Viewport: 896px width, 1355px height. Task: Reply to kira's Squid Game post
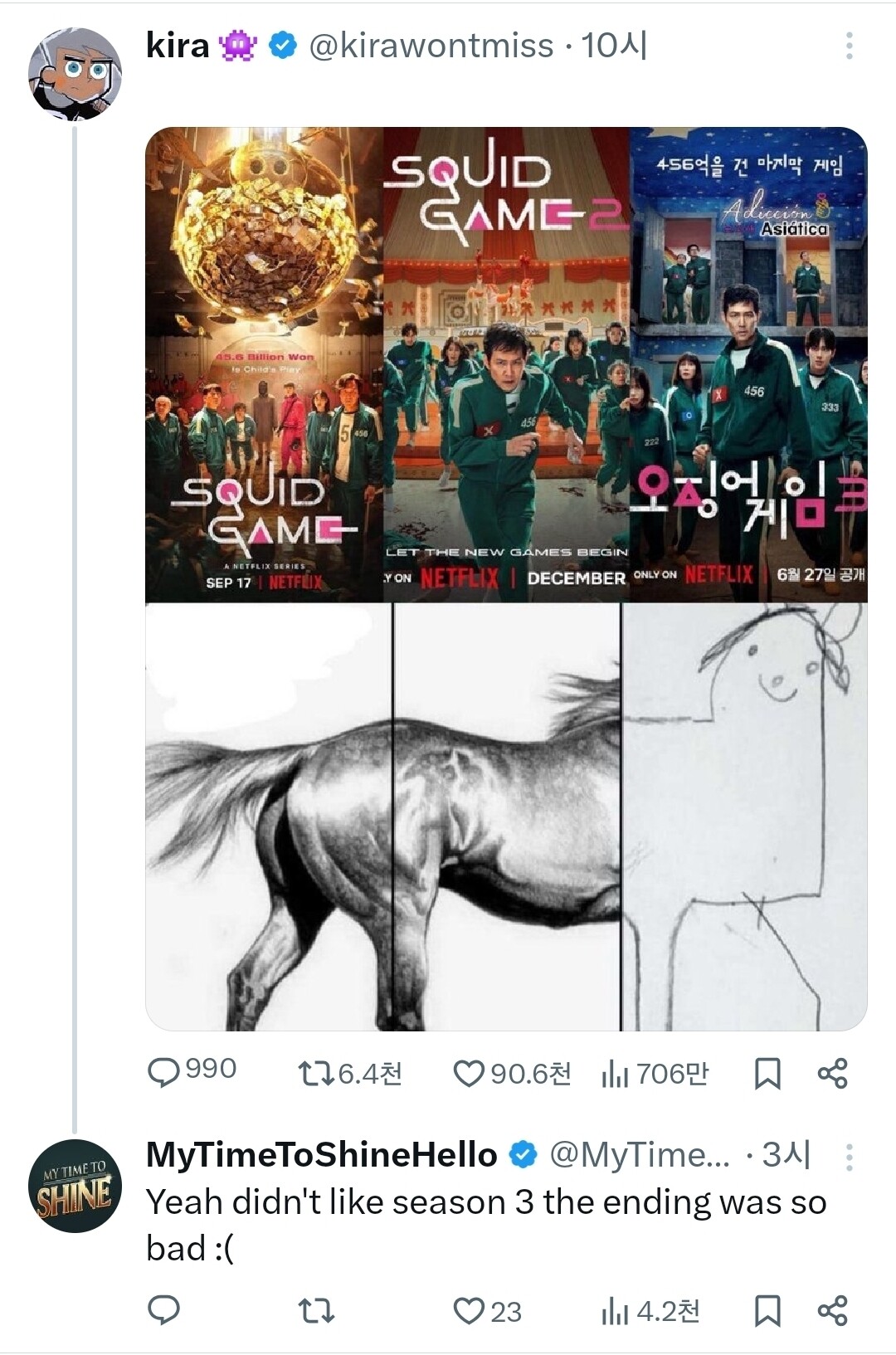point(164,1072)
